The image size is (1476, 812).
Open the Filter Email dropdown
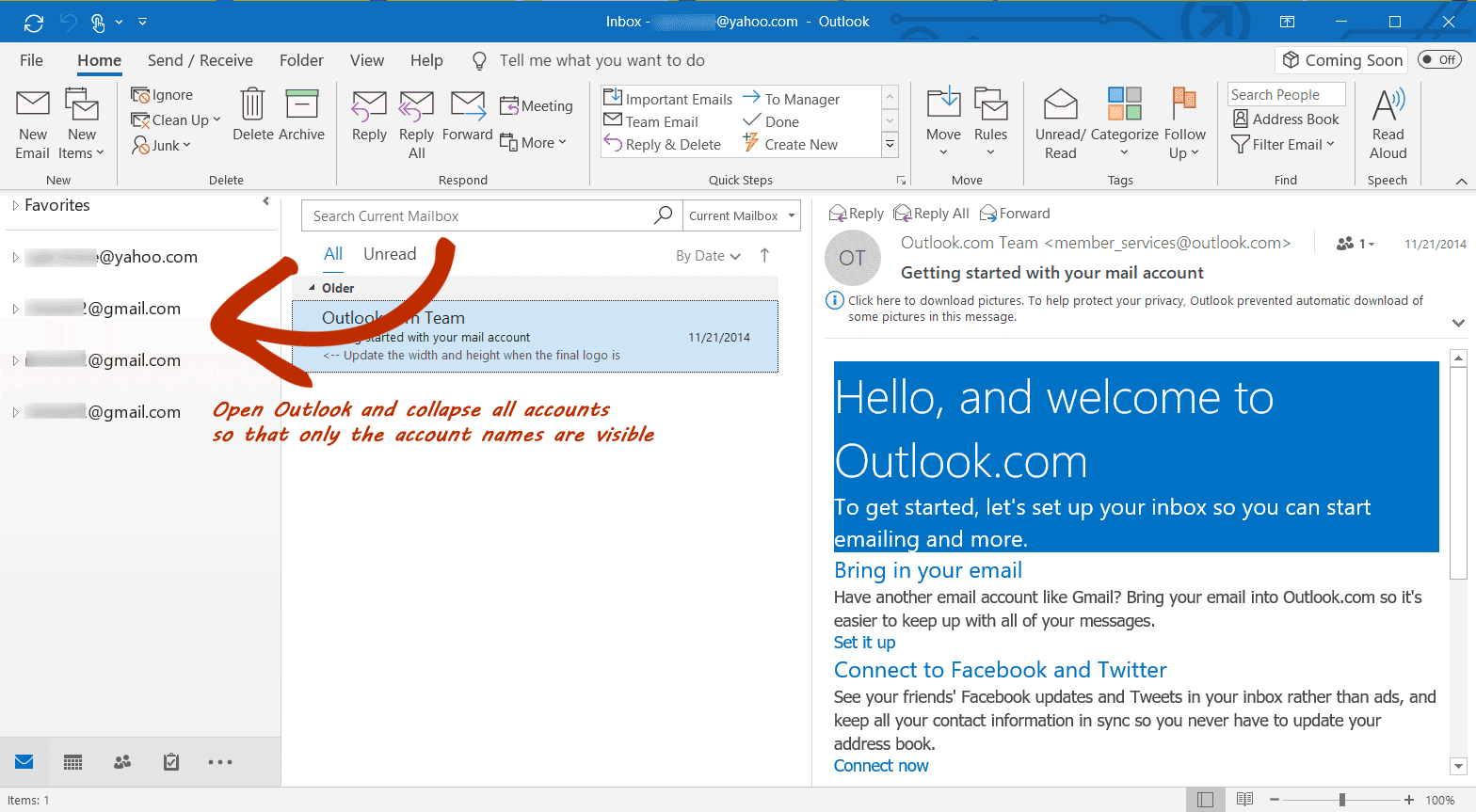[1284, 145]
